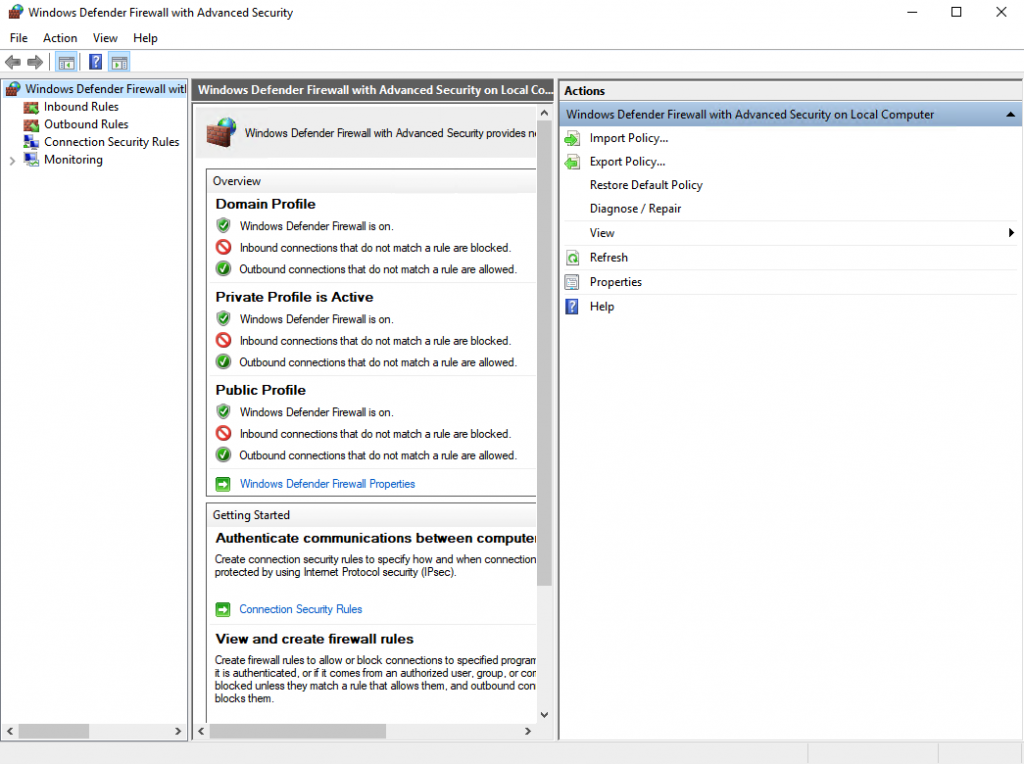
Task: Choose Restore Default Policy action
Action: (x=646, y=185)
